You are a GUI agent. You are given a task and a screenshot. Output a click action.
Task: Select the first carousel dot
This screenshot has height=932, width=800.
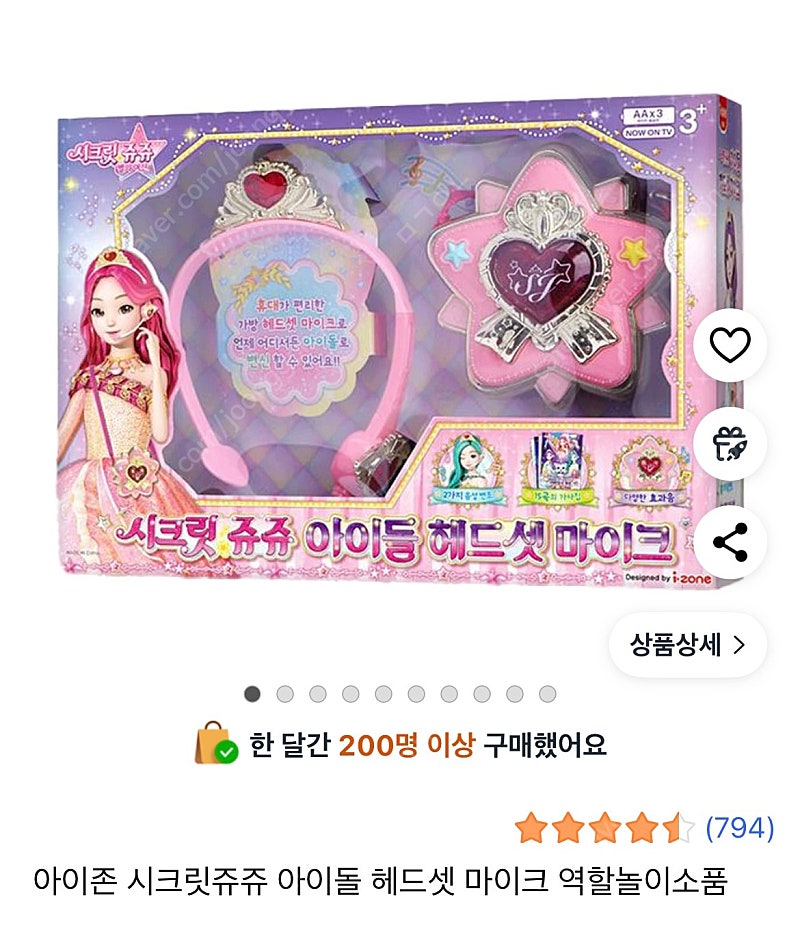pos(252,694)
